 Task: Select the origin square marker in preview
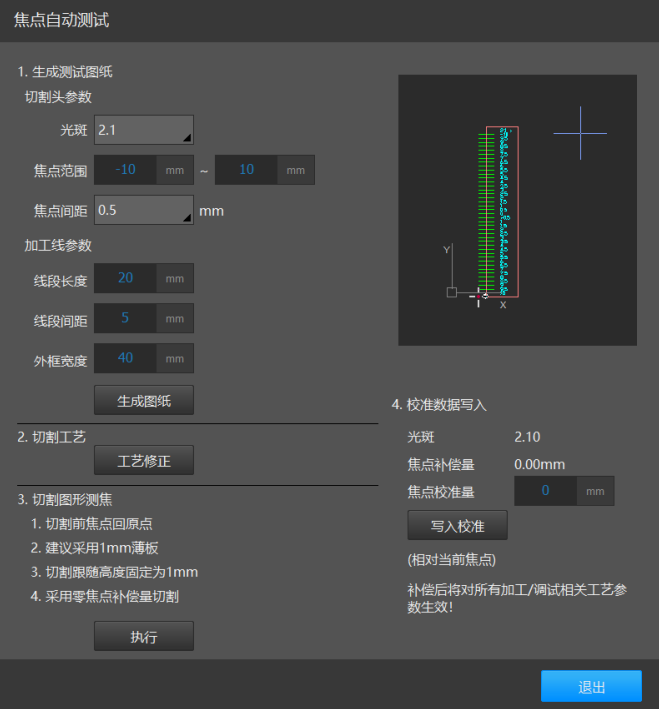452,292
